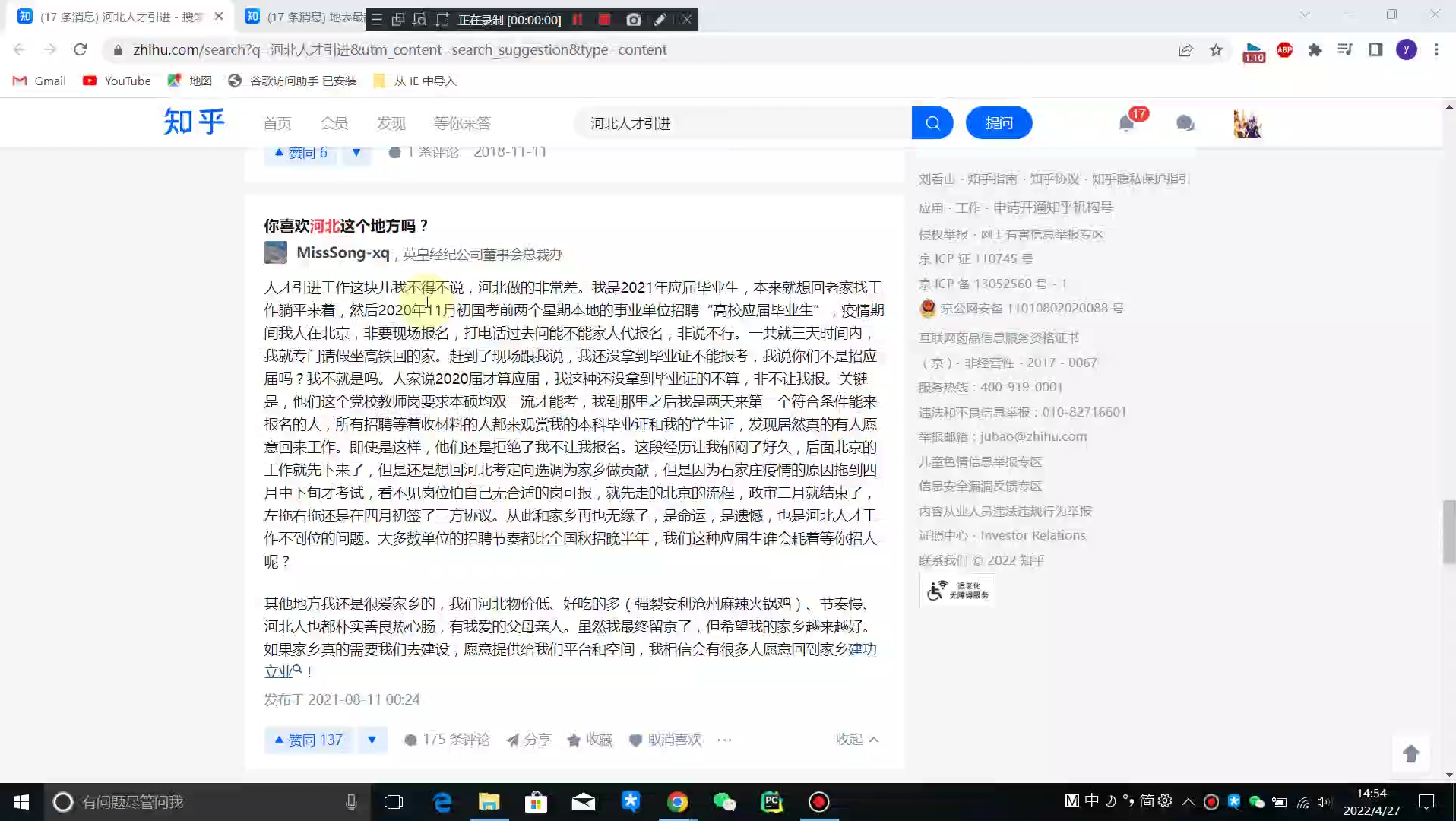Bookmark this page with the star icon

click(x=1217, y=49)
